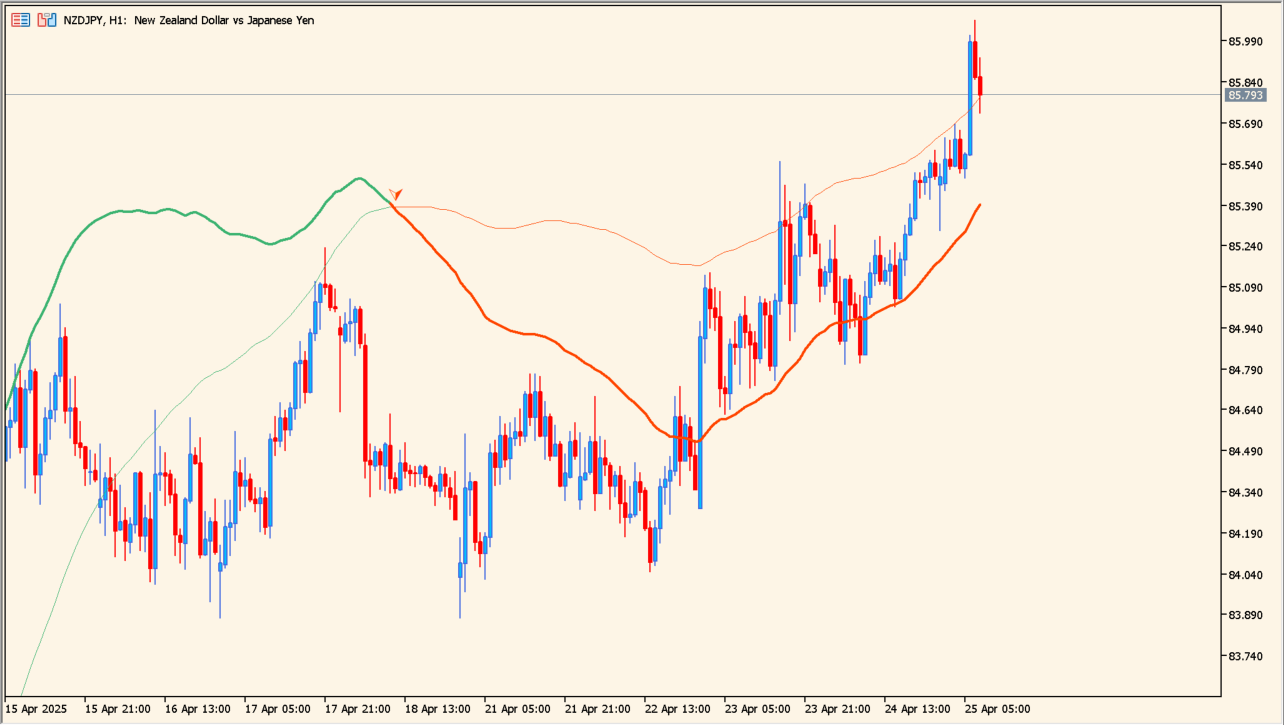Click the 84.940 price scale label
The image size is (1284, 725).
coord(1245,328)
